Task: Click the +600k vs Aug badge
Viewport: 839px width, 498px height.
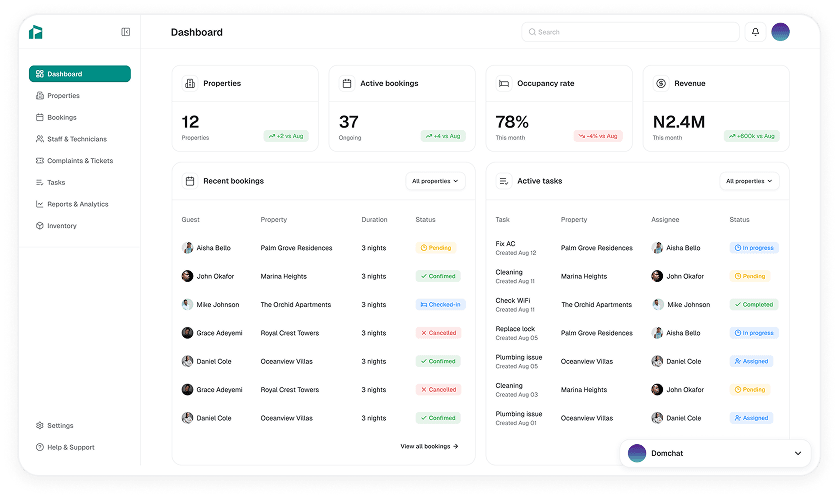Action: 752,136
